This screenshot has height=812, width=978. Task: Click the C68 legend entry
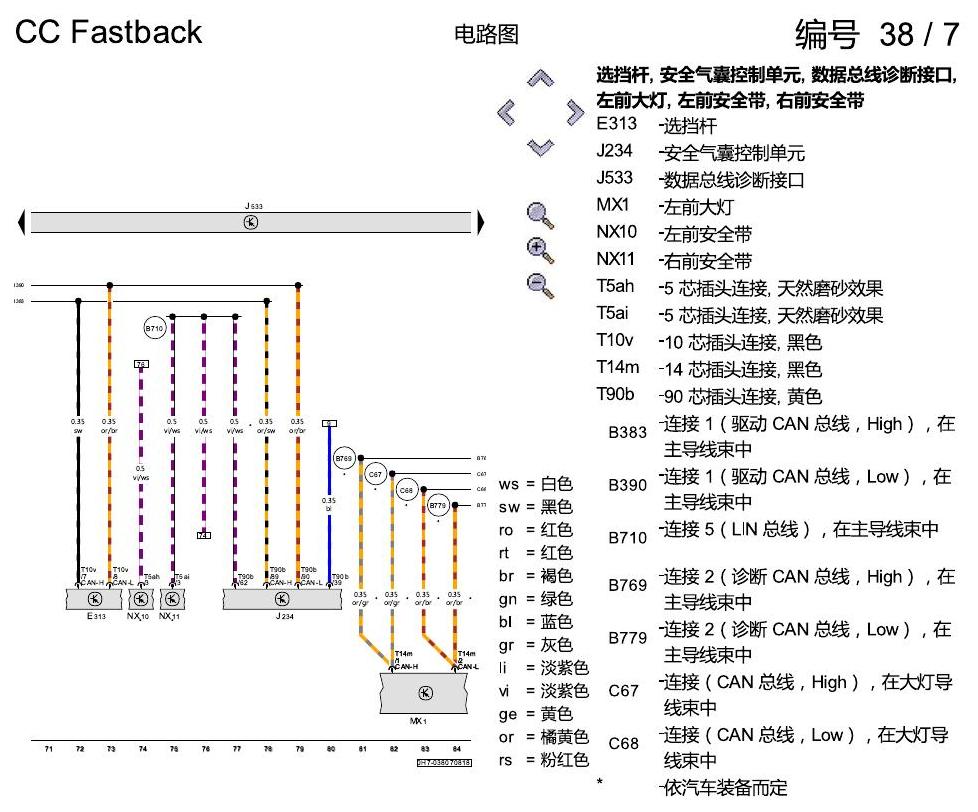click(x=778, y=747)
